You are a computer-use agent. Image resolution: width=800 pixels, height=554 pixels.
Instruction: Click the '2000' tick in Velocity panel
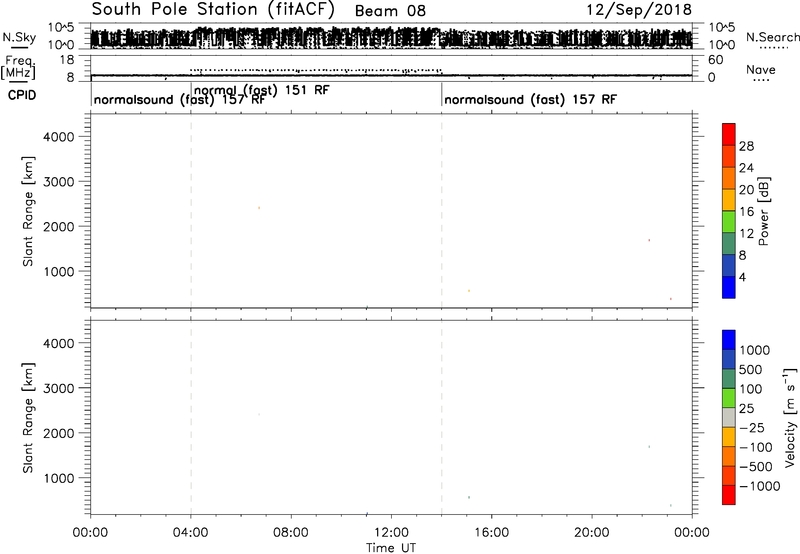click(59, 433)
